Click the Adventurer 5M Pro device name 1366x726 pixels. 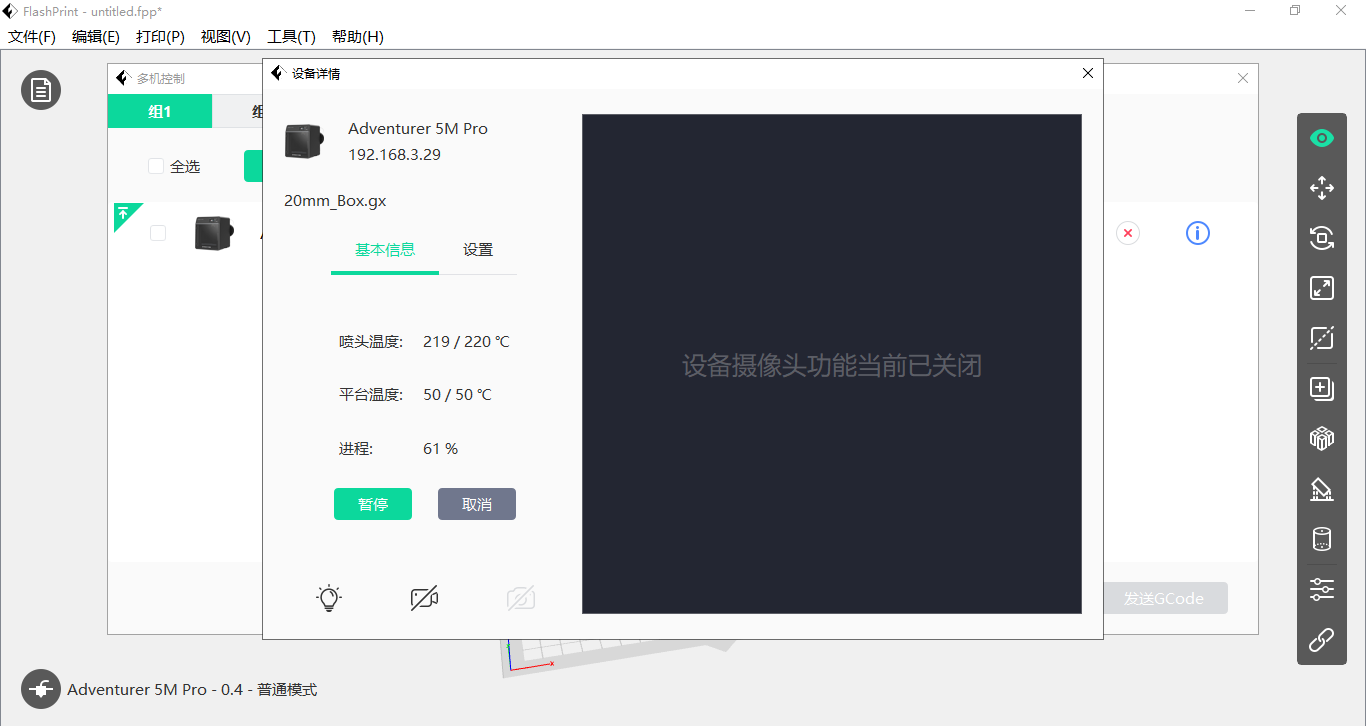pyautogui.click(x=418, y=129)
